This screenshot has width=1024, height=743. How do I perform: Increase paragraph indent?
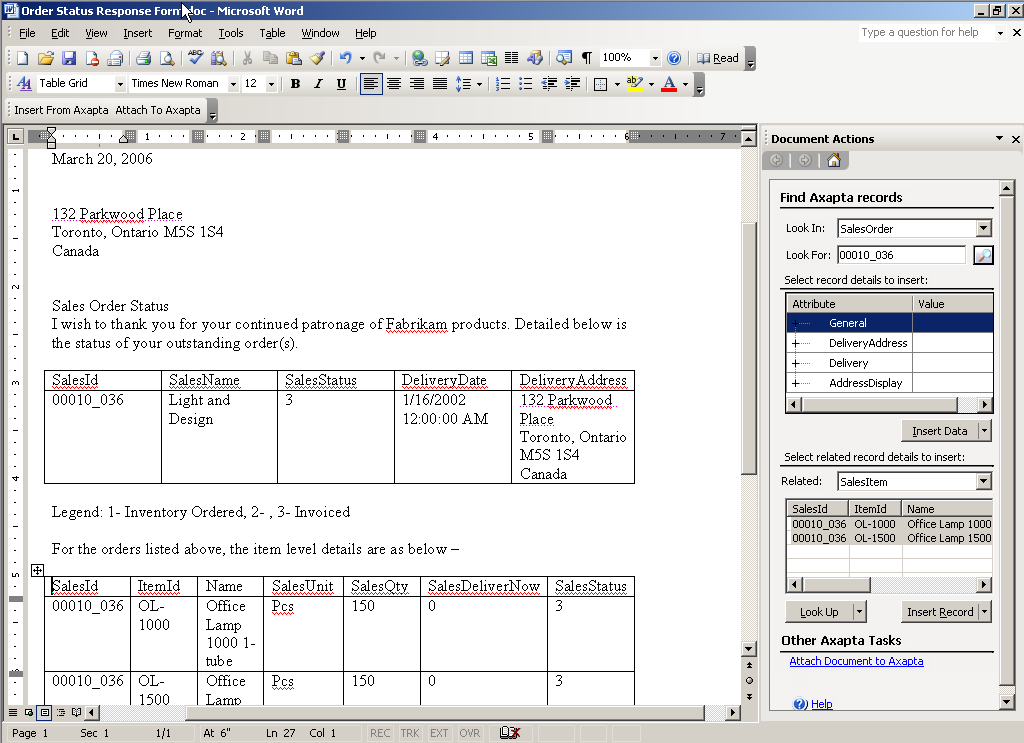pyautogui.click(x=572, y=84)
